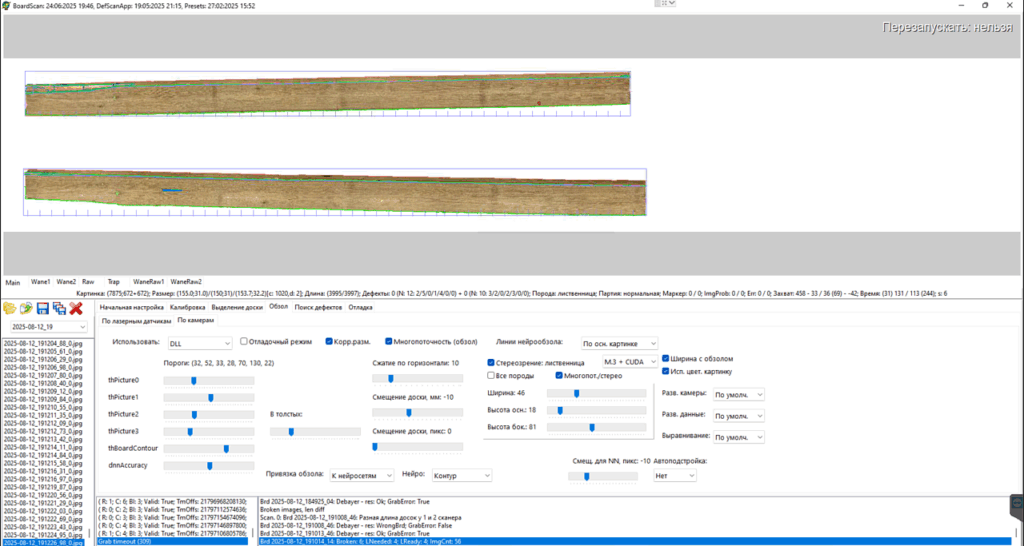Click the Ширина: 46 slider
Screen dimensions: 1024x546
click(x=596, y=393)
